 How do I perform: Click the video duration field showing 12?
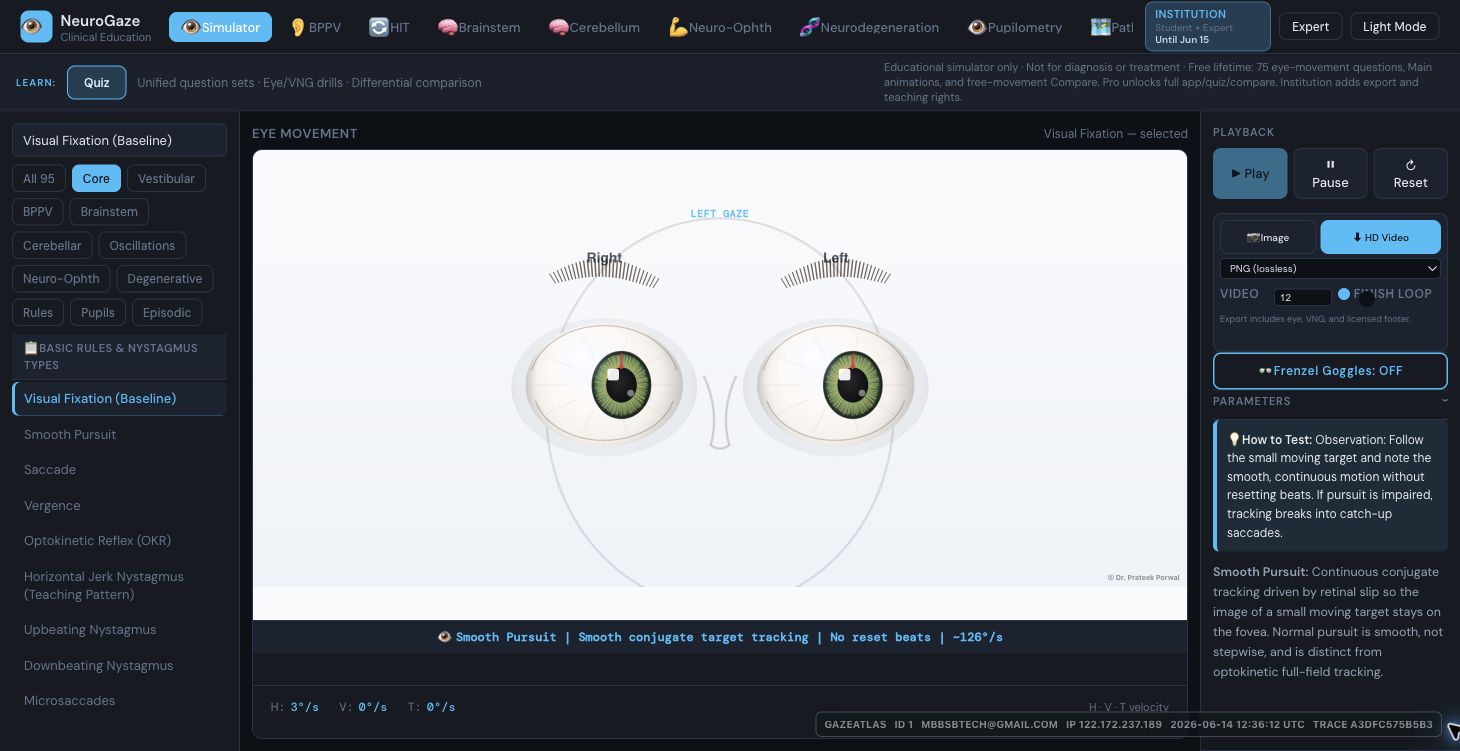pos(1302,297)
